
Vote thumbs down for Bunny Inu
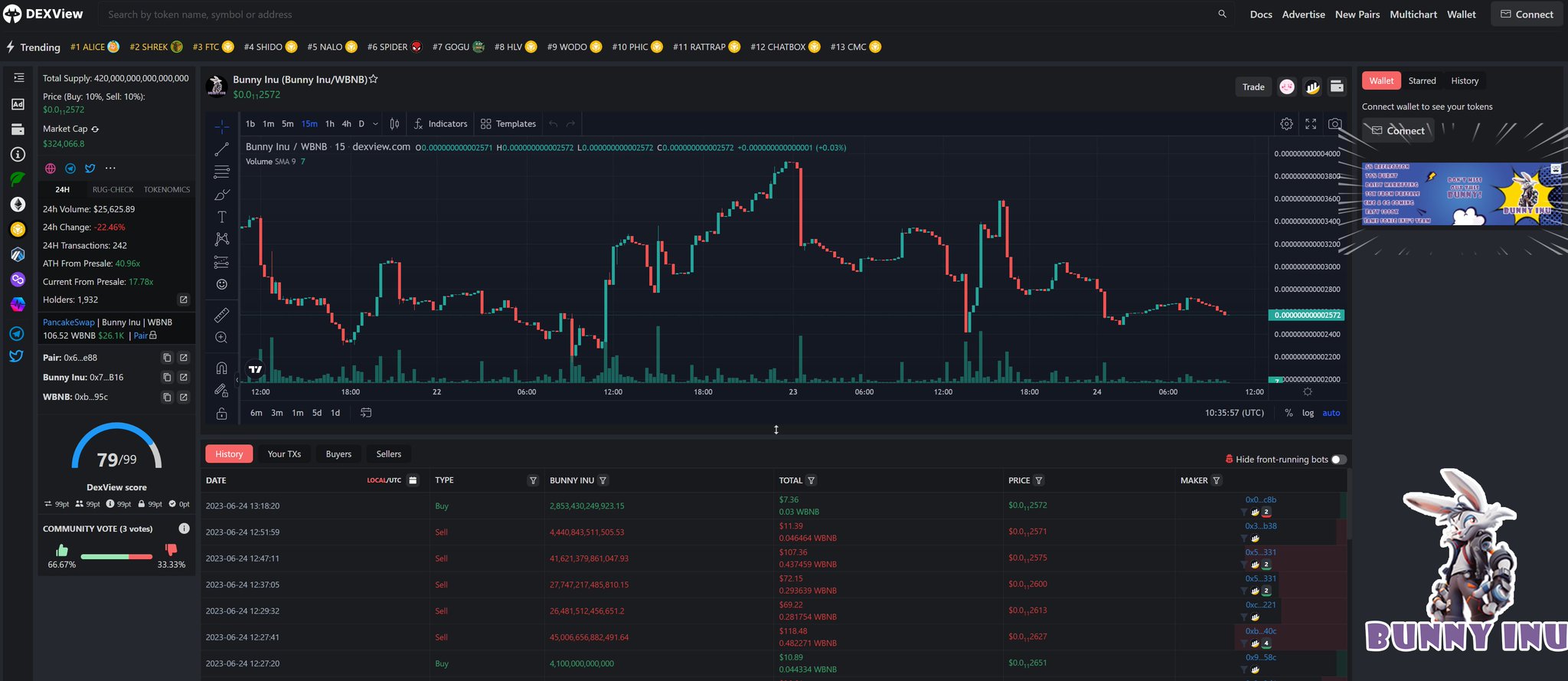pos(171,550)
